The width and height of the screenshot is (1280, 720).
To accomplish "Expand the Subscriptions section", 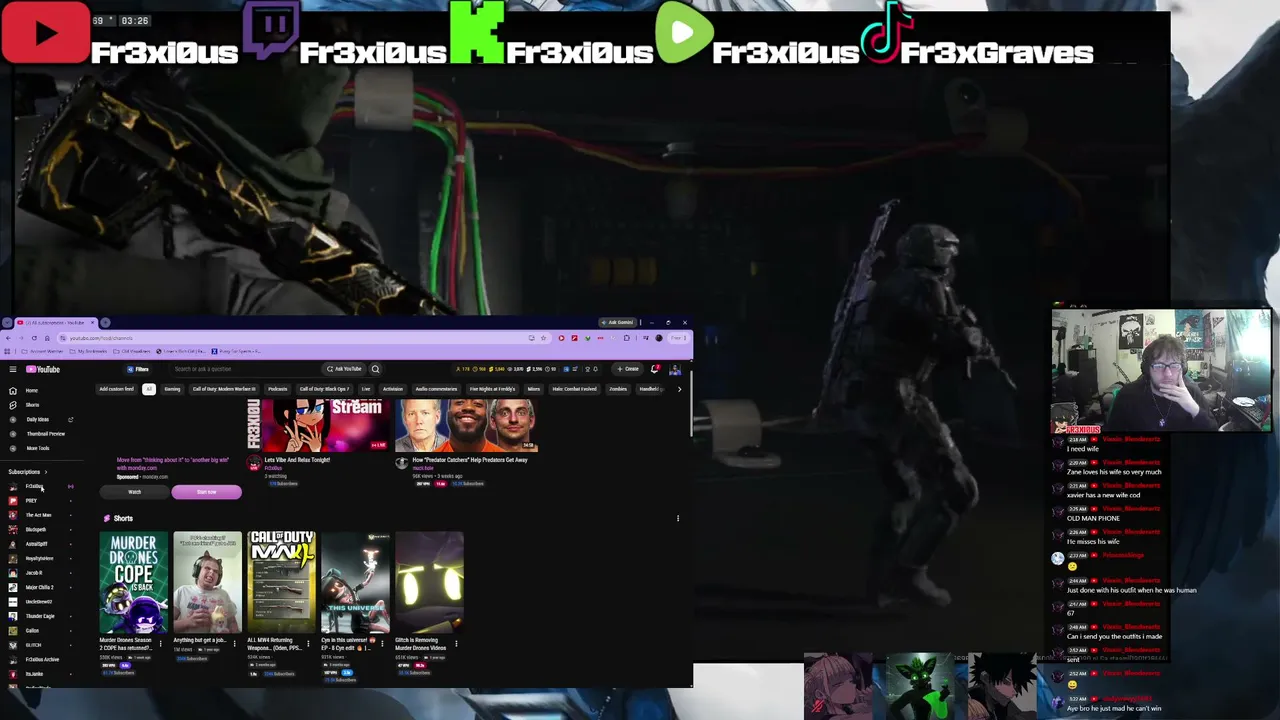I will (28, 472).
